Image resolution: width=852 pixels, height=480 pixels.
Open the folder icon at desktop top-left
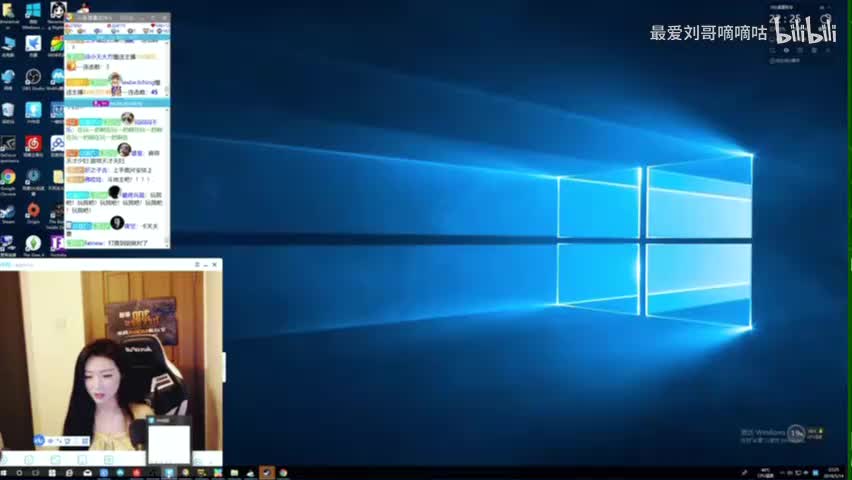click(8, 13)
